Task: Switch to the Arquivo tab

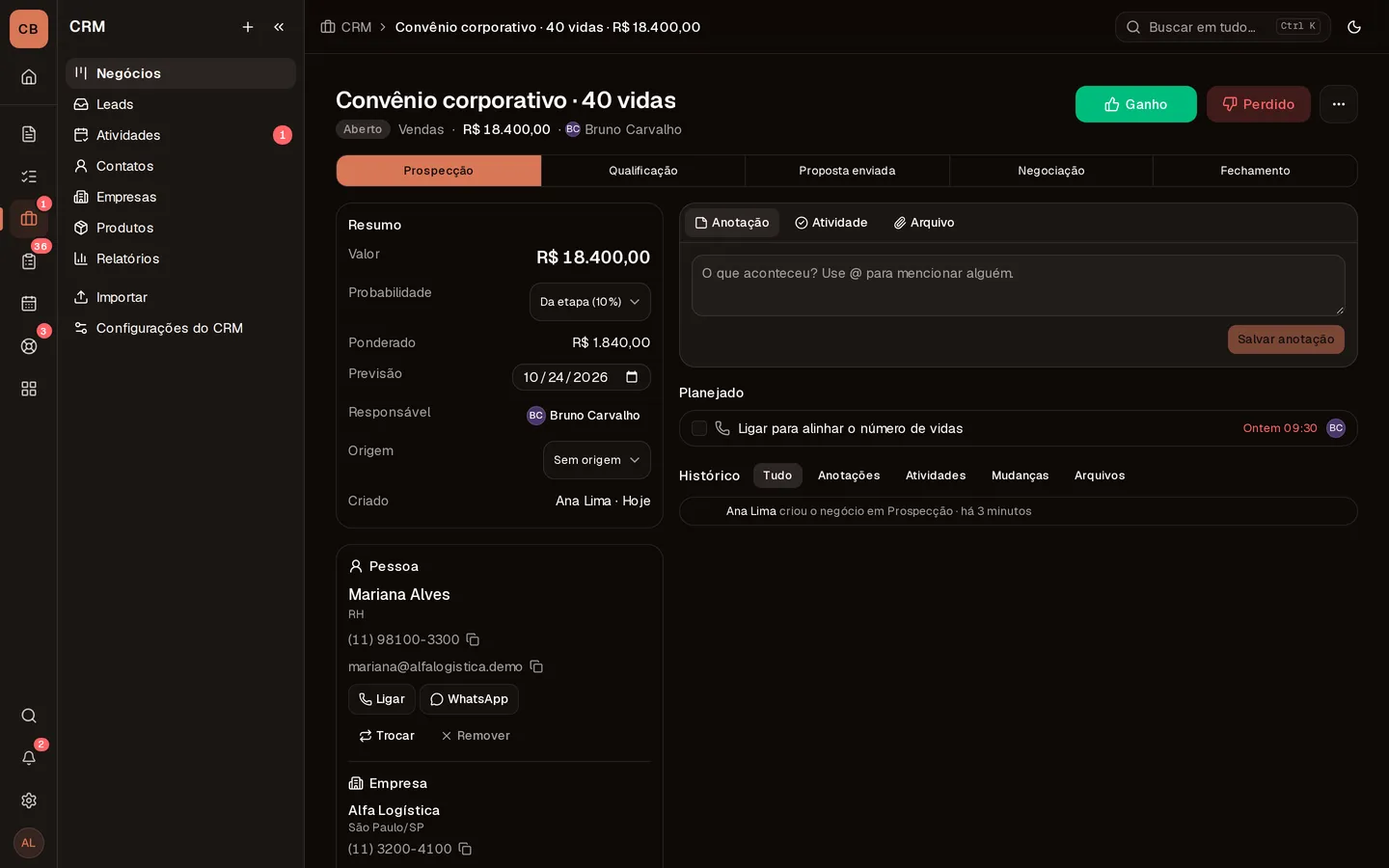Action: (924, 223)
